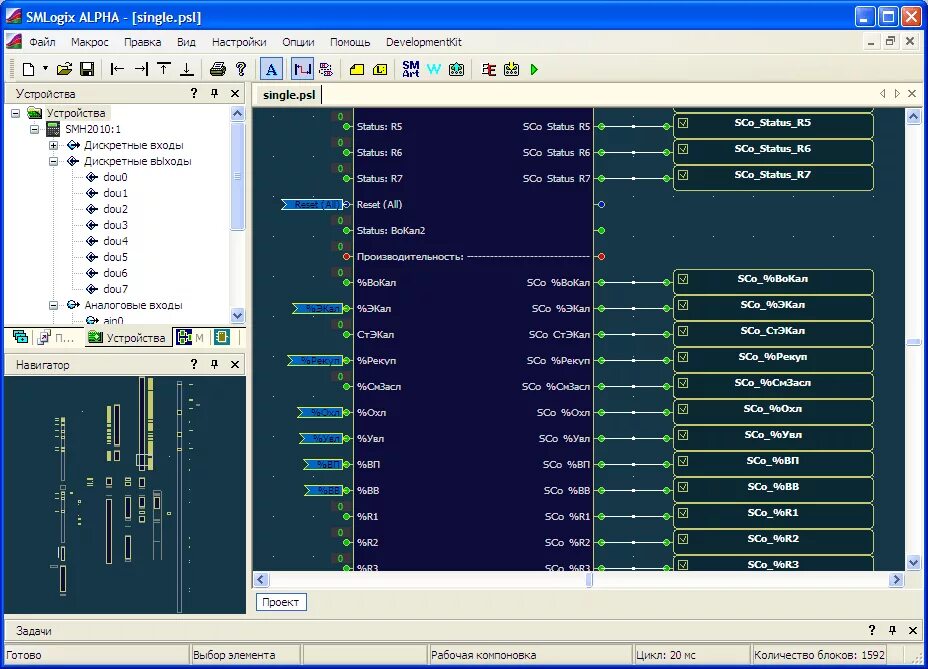Select the single.psl document tab
This screenshot has width=928, height=669.
click(x=288, y=95)
